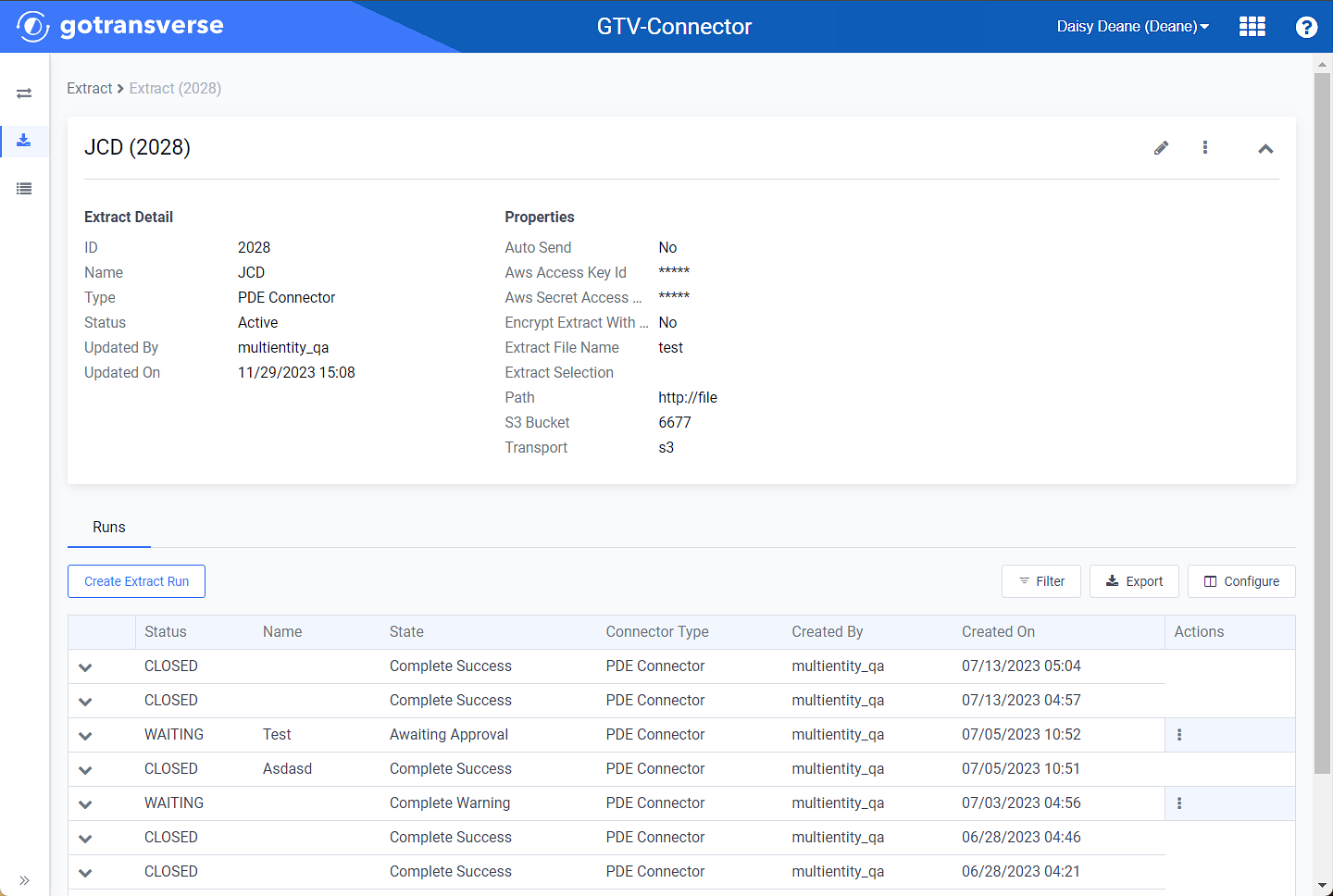Click the Status value Active

pyautogui.click(x=257, y=322)
